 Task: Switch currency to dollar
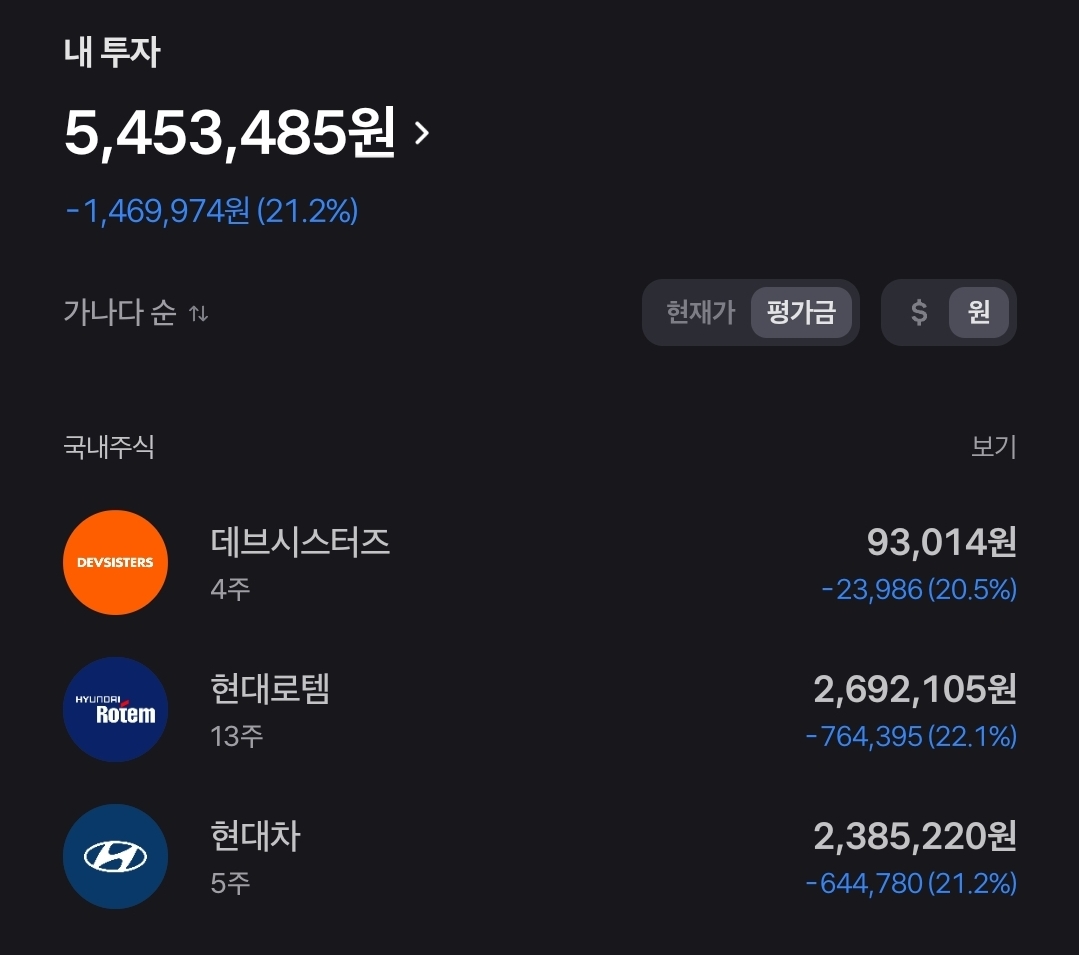(x=919, y=313)
